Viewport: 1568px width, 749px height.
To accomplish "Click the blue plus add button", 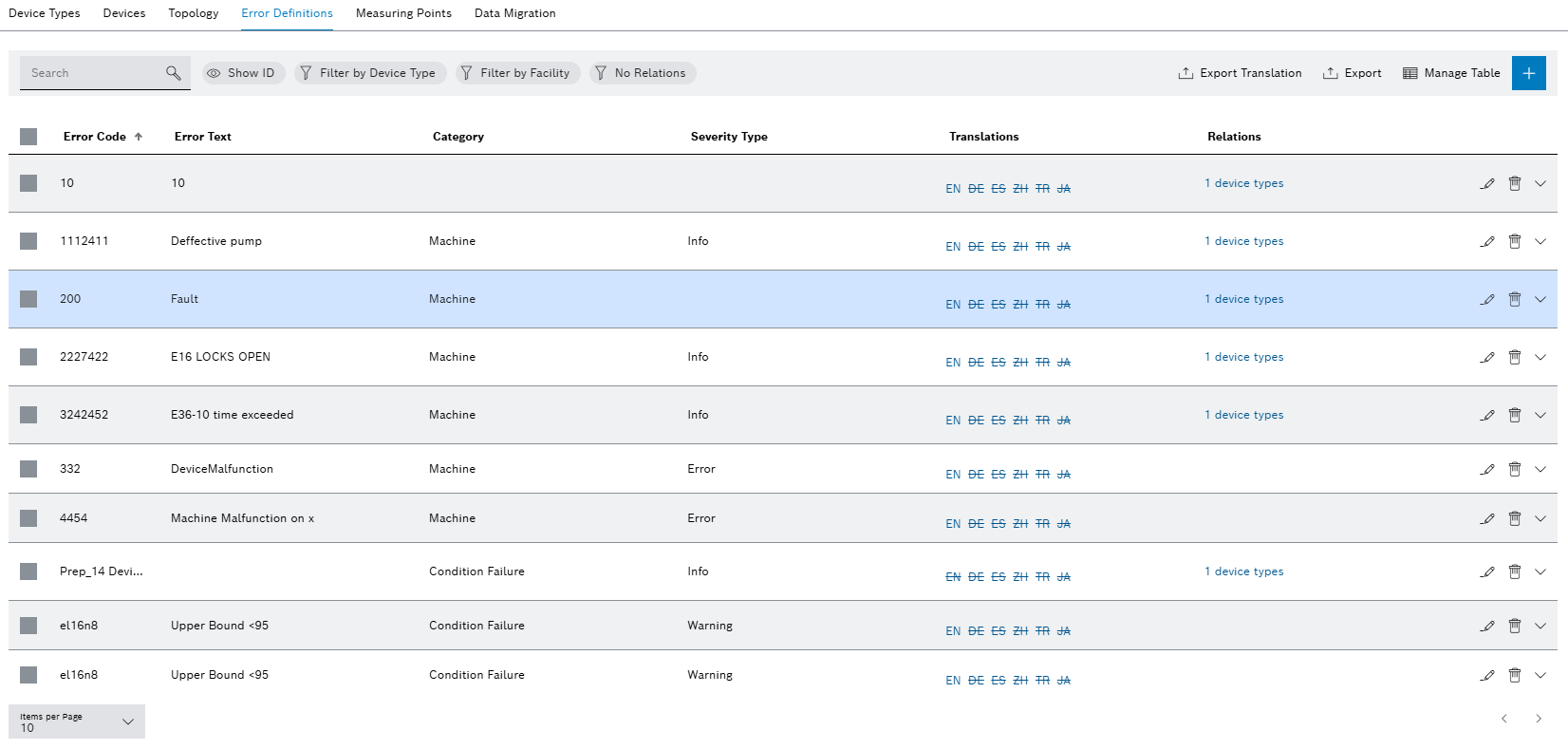I will (x=1528, y=73).
